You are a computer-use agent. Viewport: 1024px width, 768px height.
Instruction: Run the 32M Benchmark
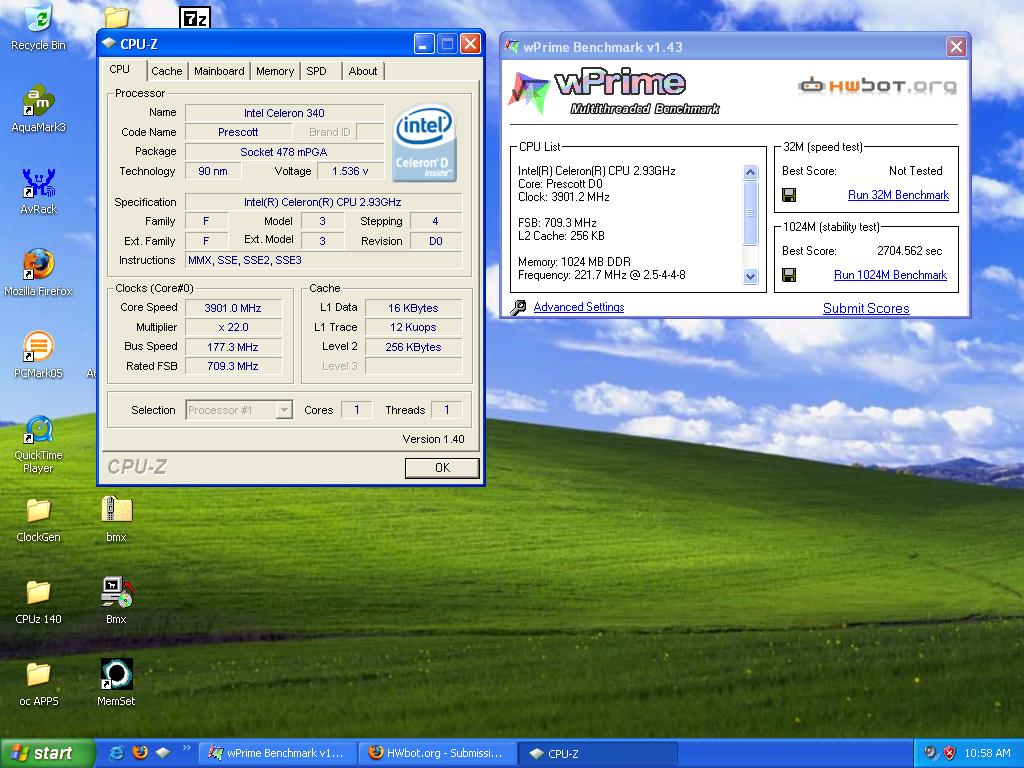click(898, 195)
